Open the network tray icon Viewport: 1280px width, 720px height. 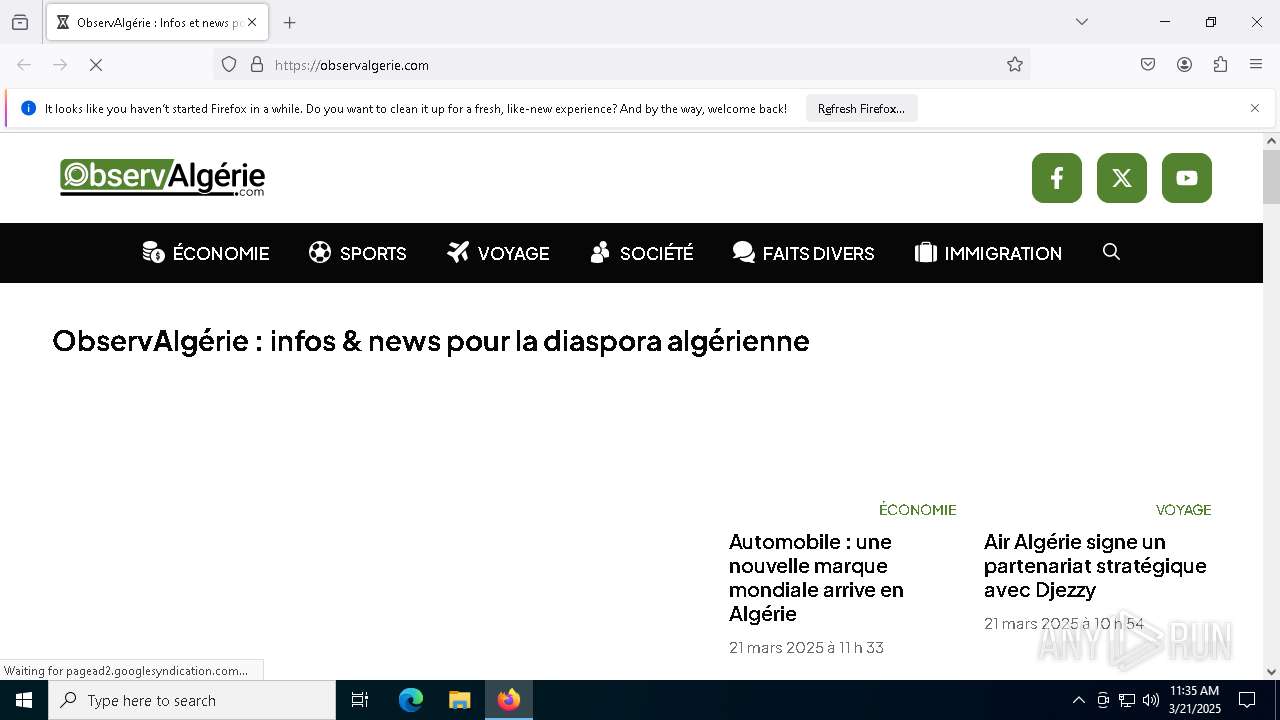1127,700
